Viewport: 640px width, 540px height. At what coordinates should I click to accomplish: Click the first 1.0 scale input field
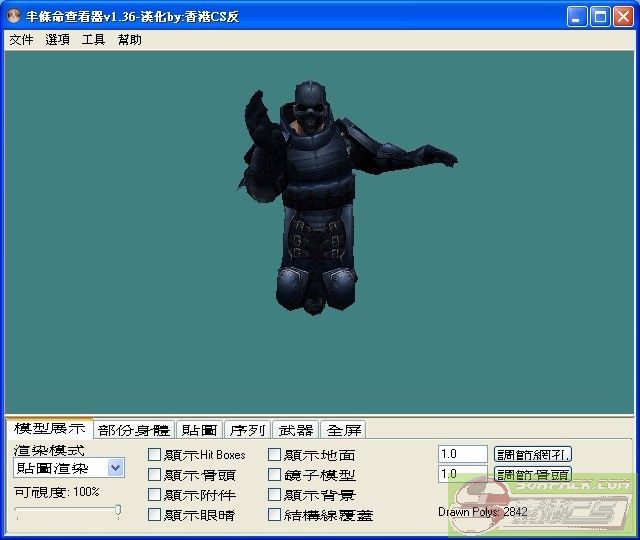click(462, 454)
